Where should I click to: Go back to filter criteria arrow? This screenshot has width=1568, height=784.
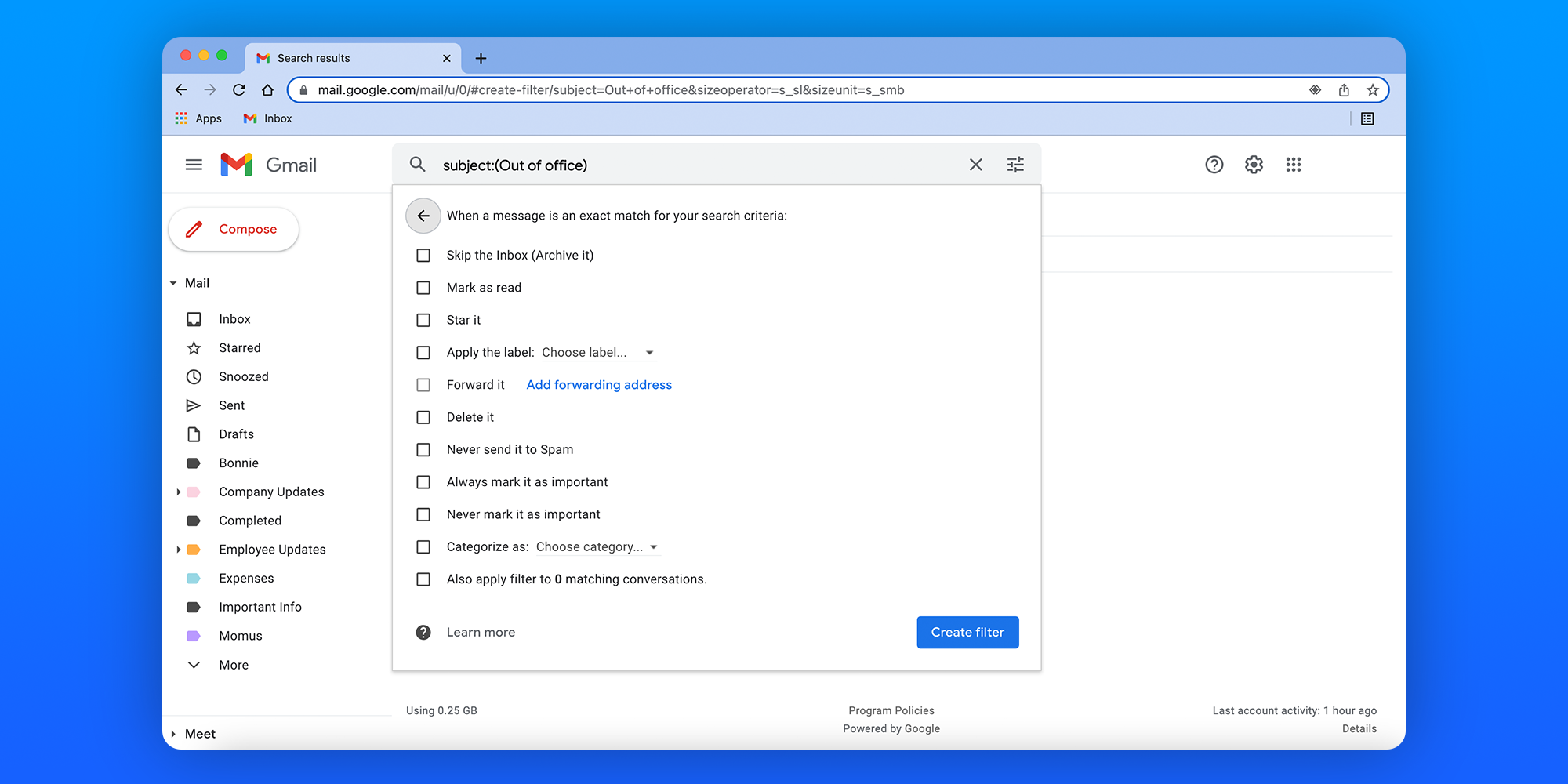[x=423, y=216]
